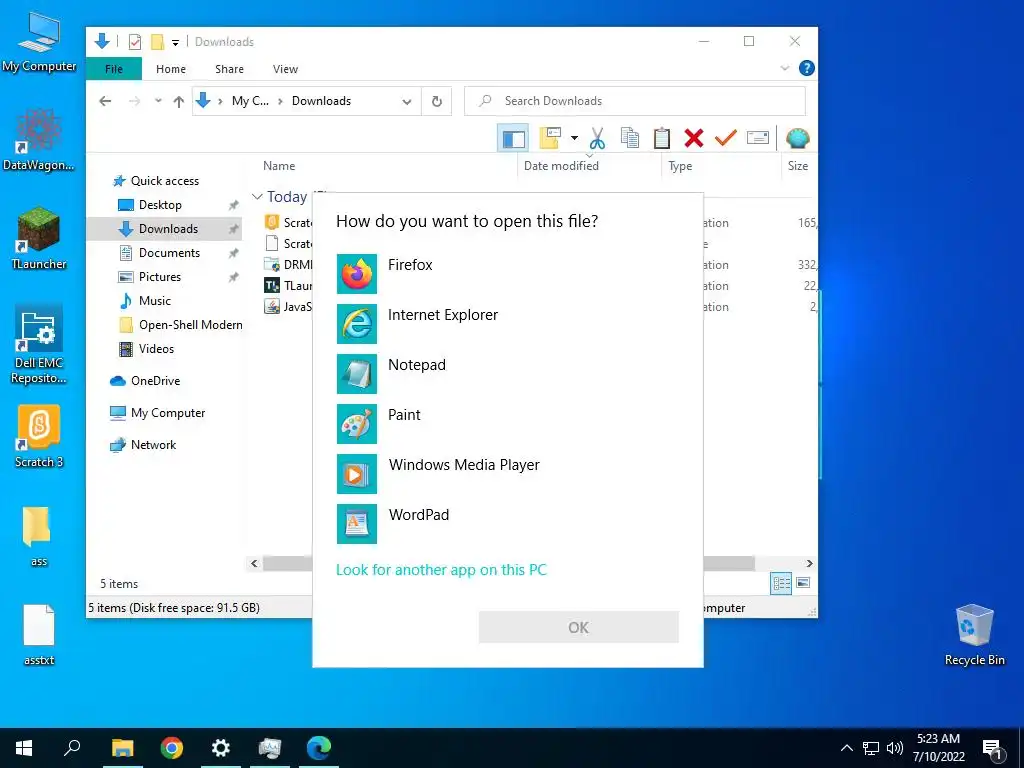The height and width of the screenshot is (768, 1024).
Task: Expand the ribbon with the chevron
Action: pyautogui.click(x=784, y=68)
